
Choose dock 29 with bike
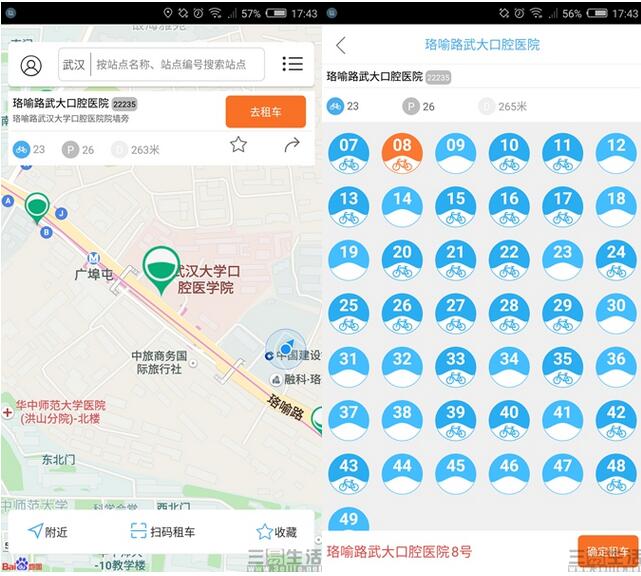(x=563, y=314)
